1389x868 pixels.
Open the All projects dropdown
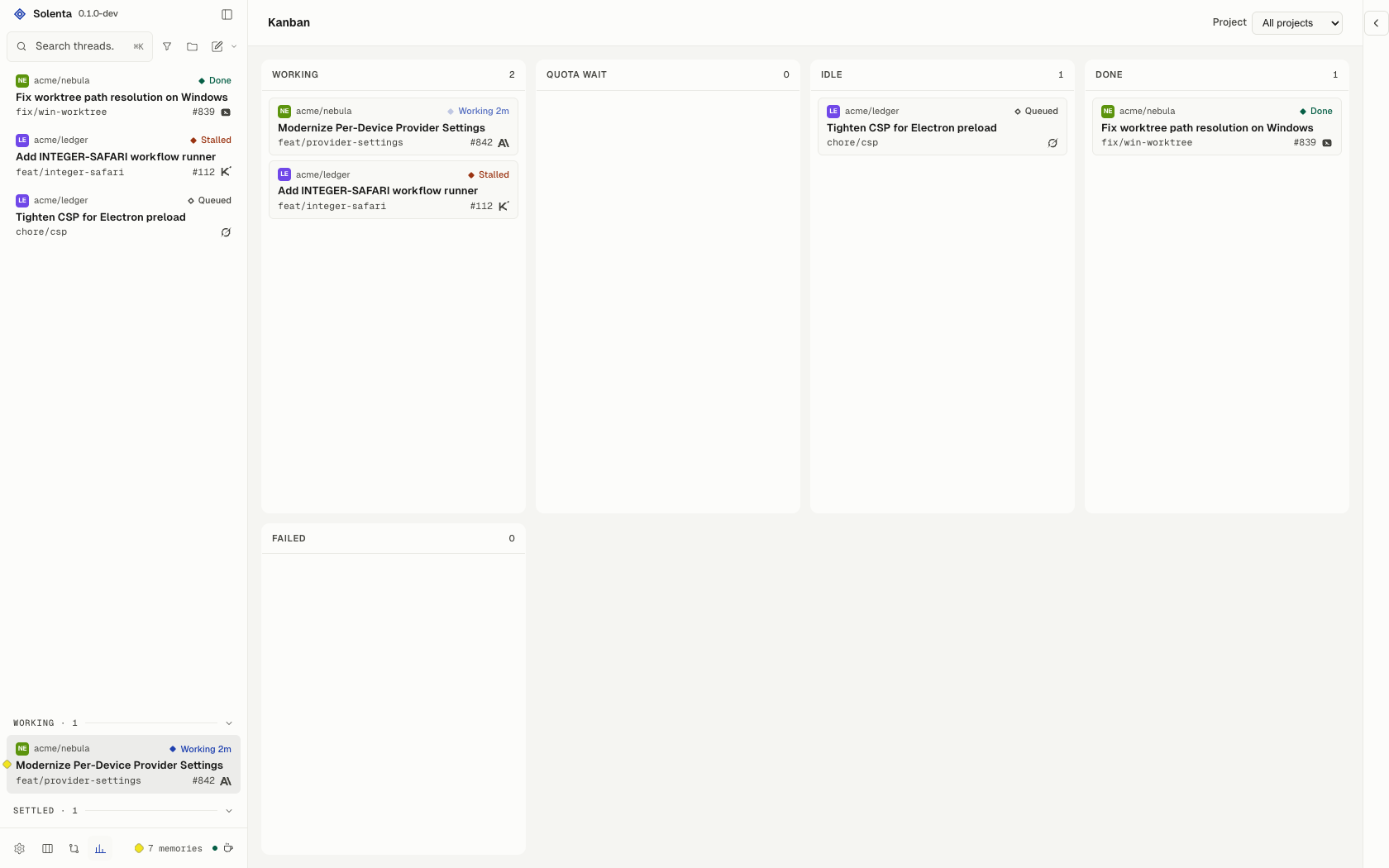(1296, 23)
